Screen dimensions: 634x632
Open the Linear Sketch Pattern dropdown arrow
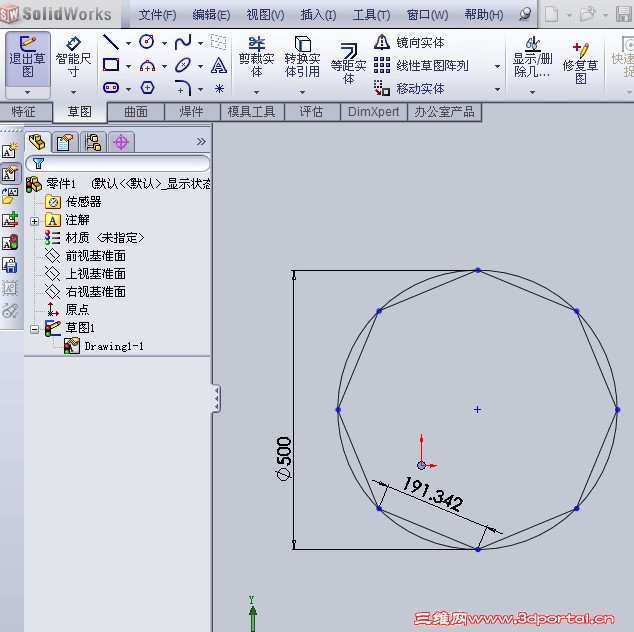497,66
